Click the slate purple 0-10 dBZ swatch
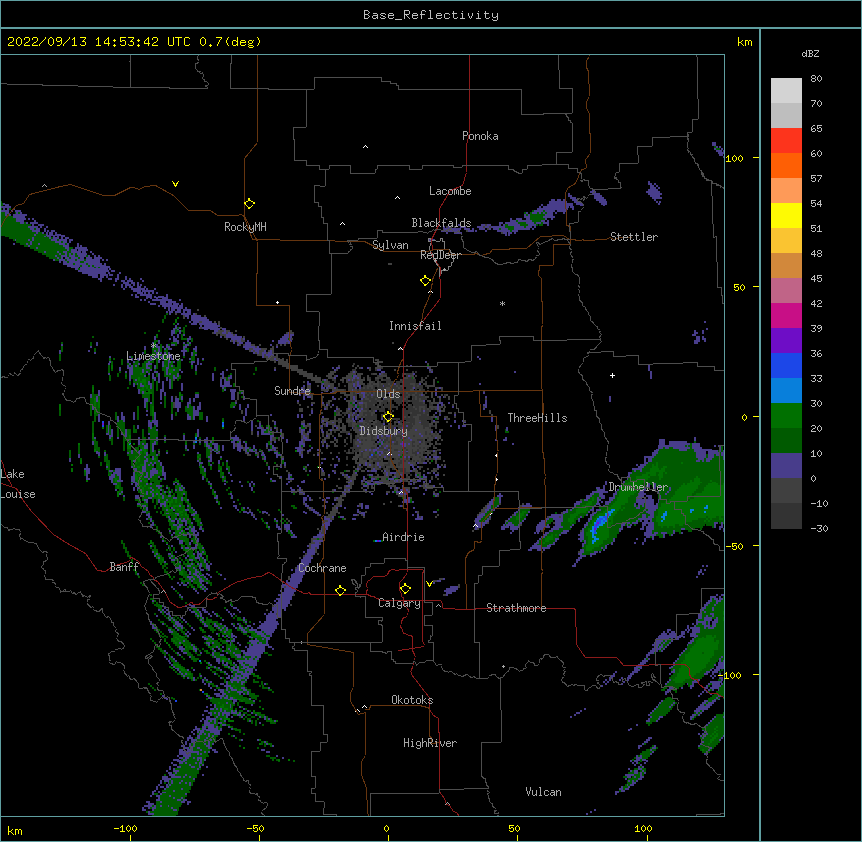 786,466
